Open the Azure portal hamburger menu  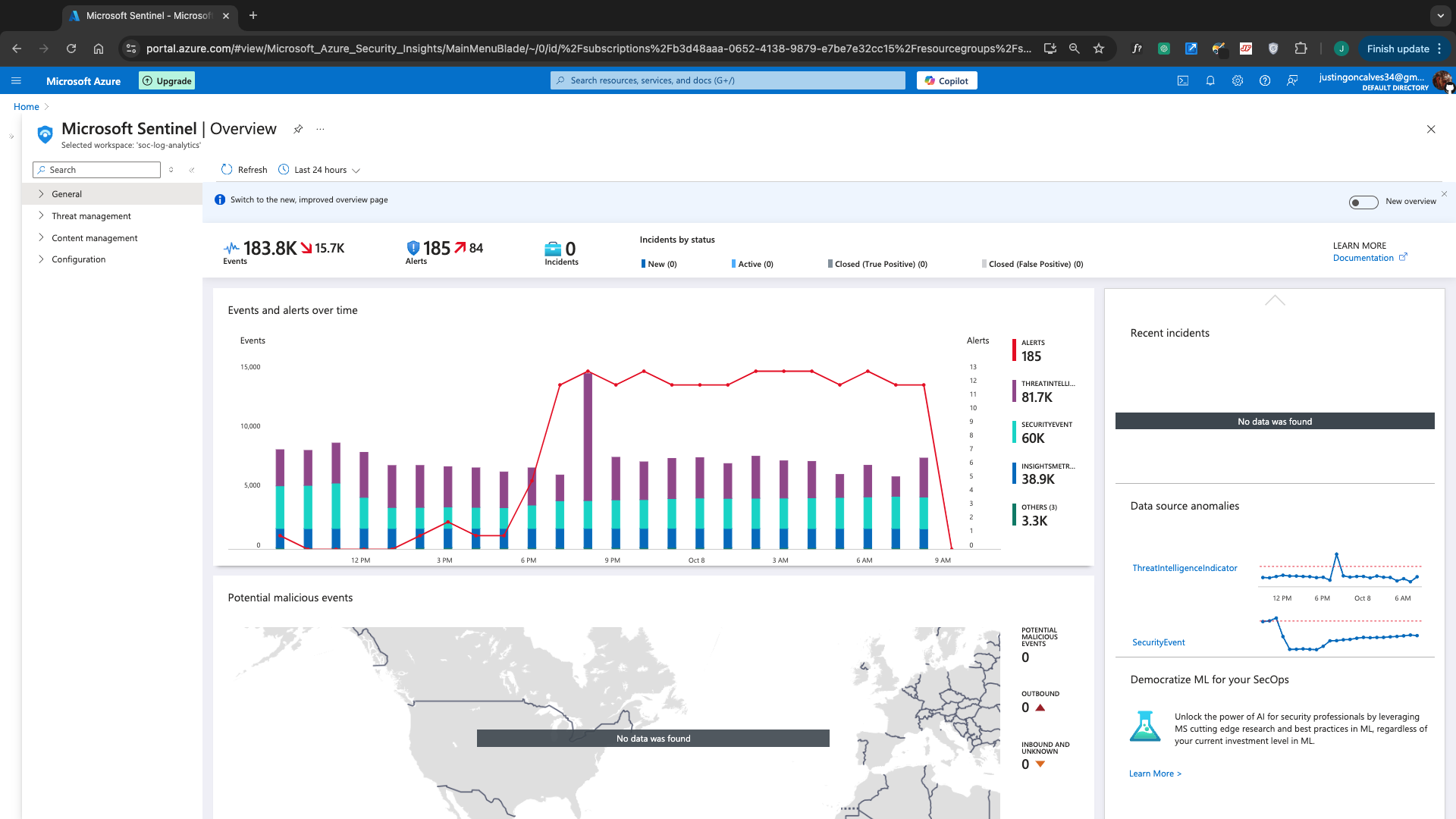tap(16, 80)
